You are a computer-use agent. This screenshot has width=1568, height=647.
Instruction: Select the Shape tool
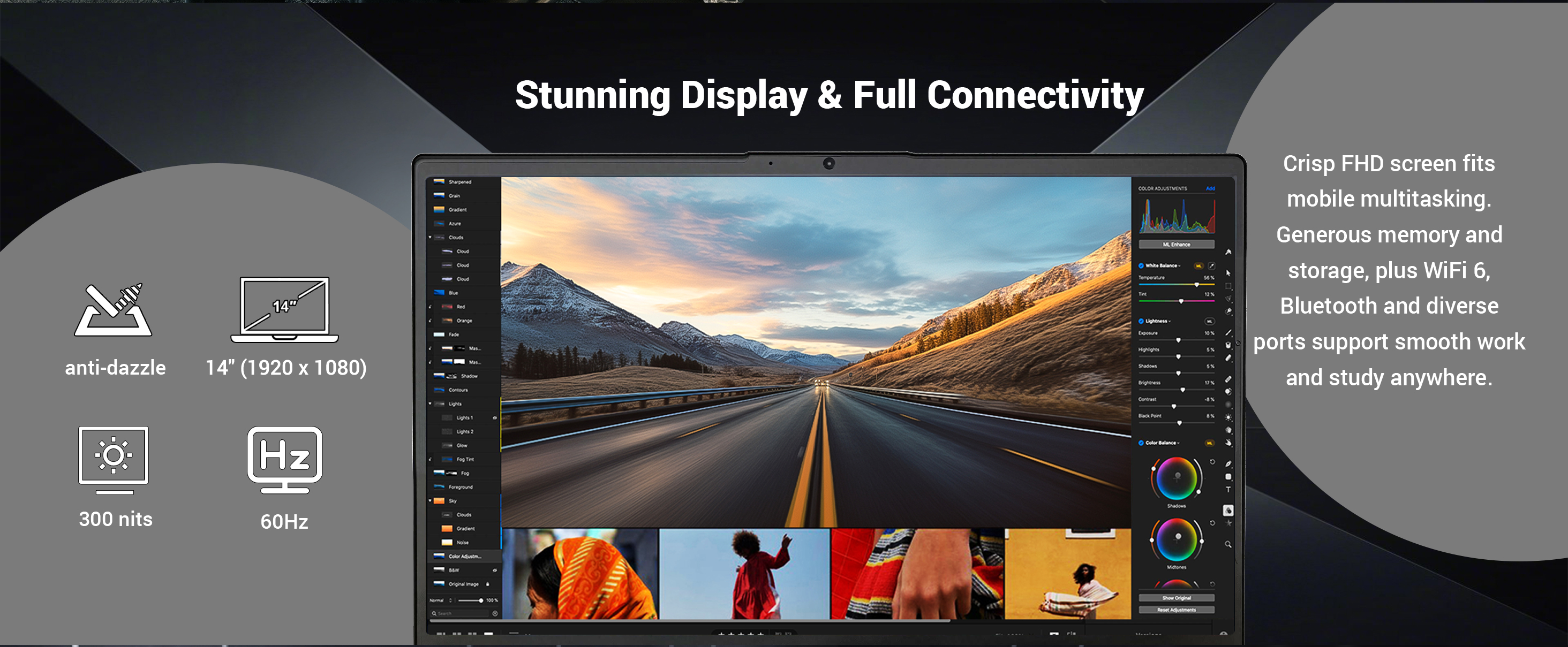(1228, 477)
